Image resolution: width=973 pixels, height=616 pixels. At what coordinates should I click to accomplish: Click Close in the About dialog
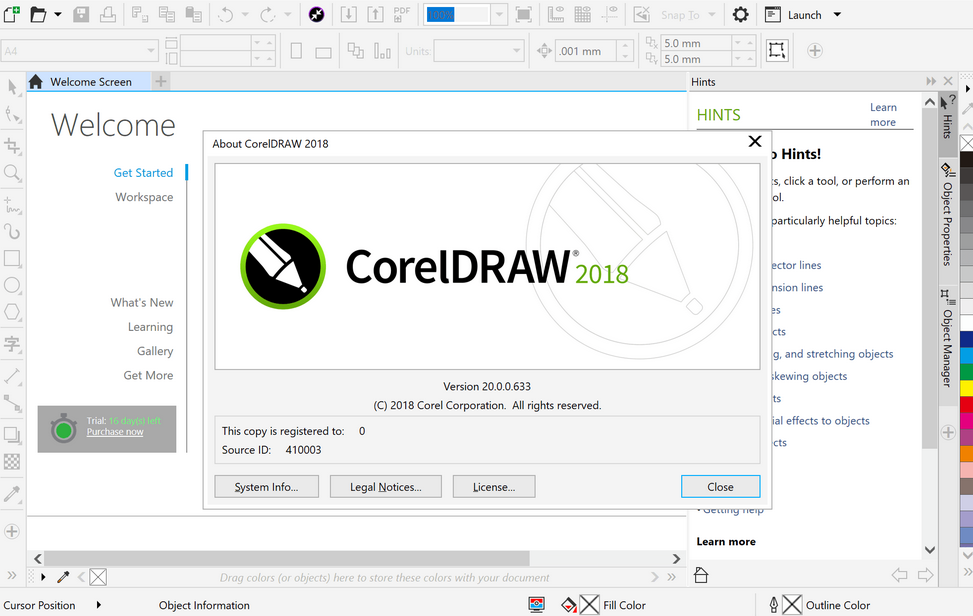[720, 487]
